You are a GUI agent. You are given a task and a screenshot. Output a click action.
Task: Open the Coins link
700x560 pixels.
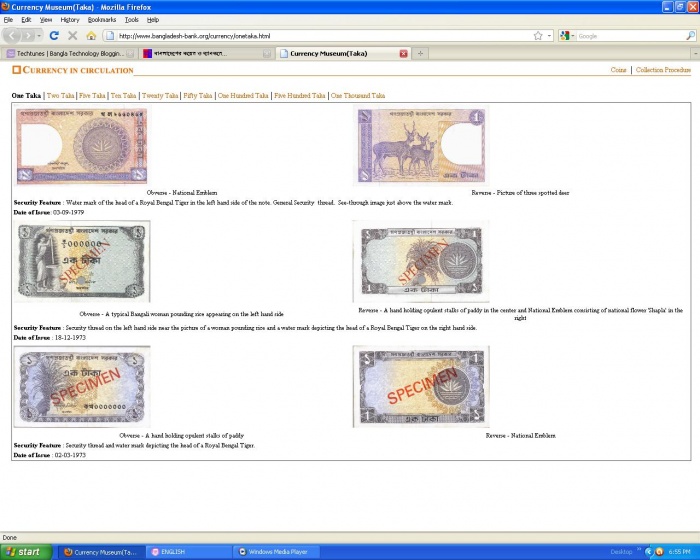click(618, 70)
